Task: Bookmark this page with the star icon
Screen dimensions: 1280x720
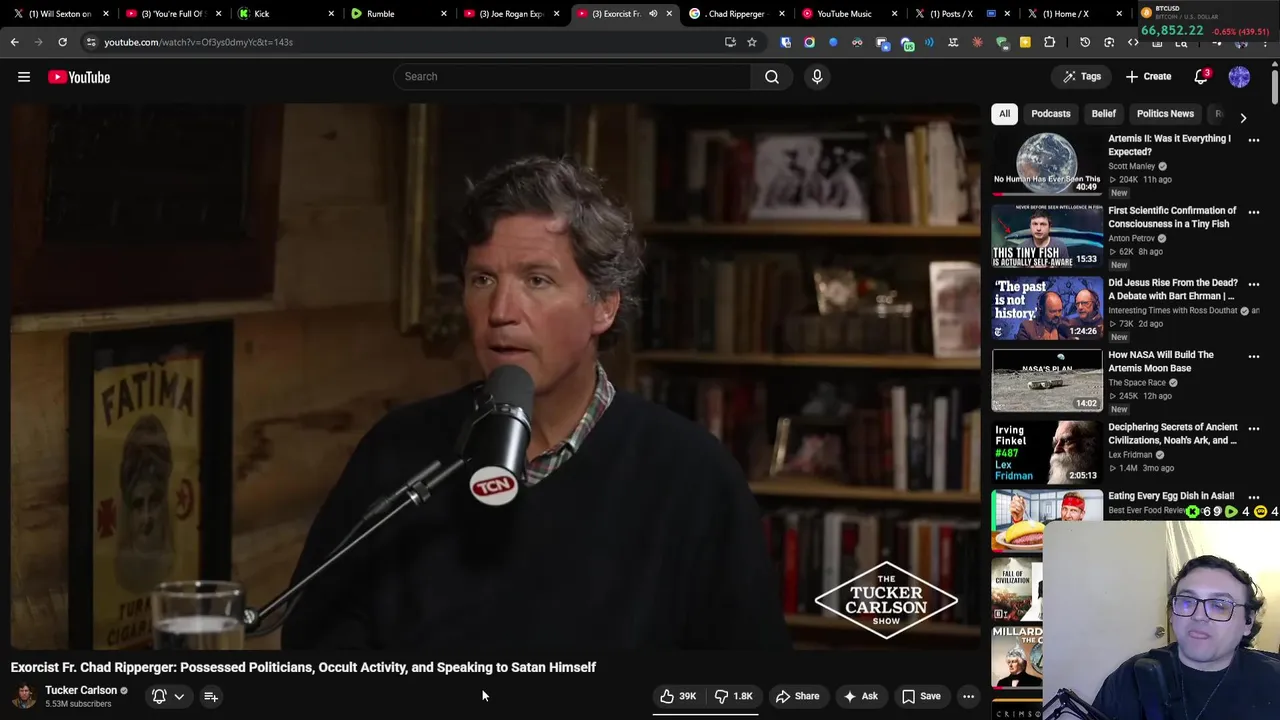Action: click(752, 42)
